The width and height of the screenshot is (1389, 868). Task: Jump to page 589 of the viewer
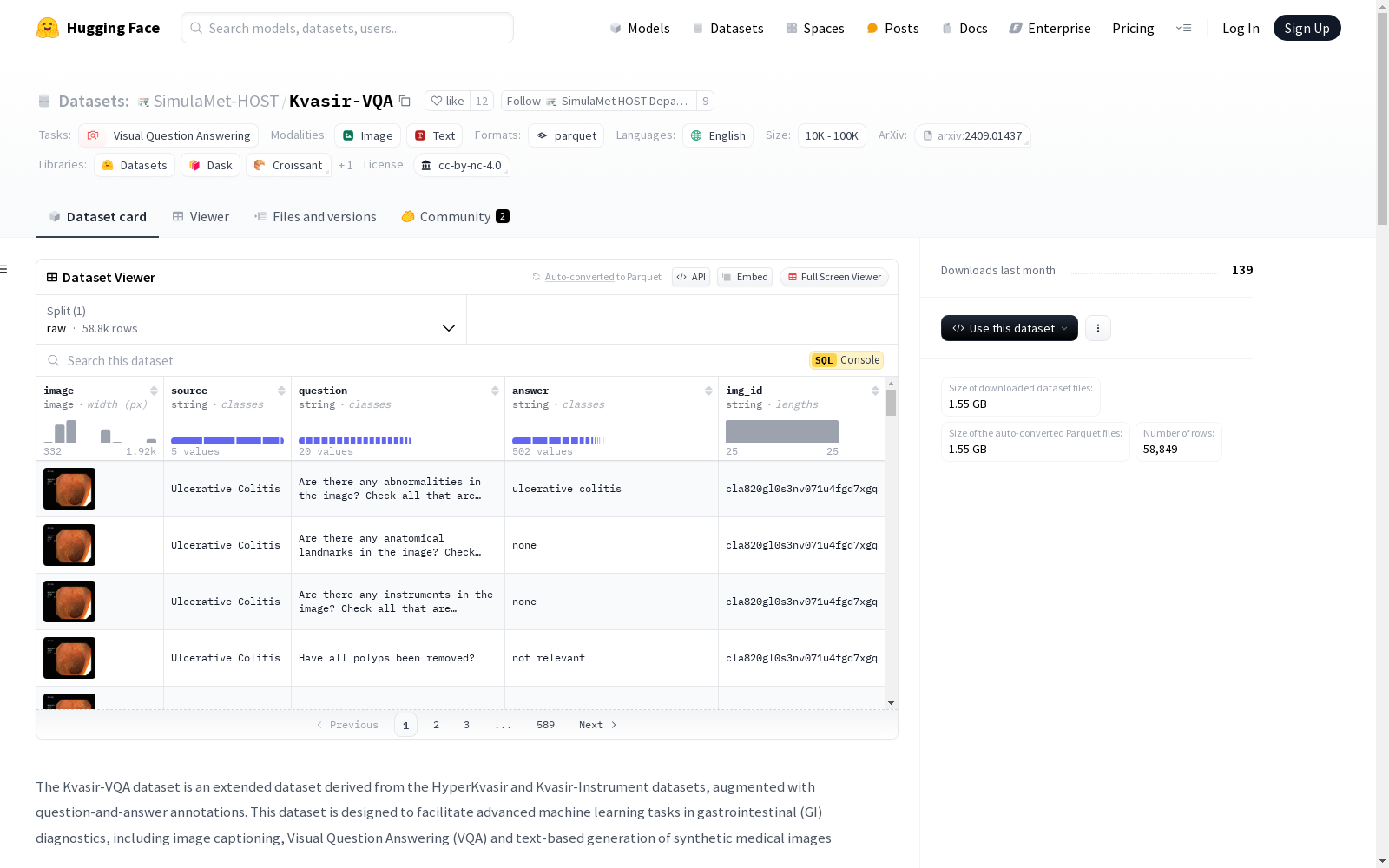[x=545, y=725]
